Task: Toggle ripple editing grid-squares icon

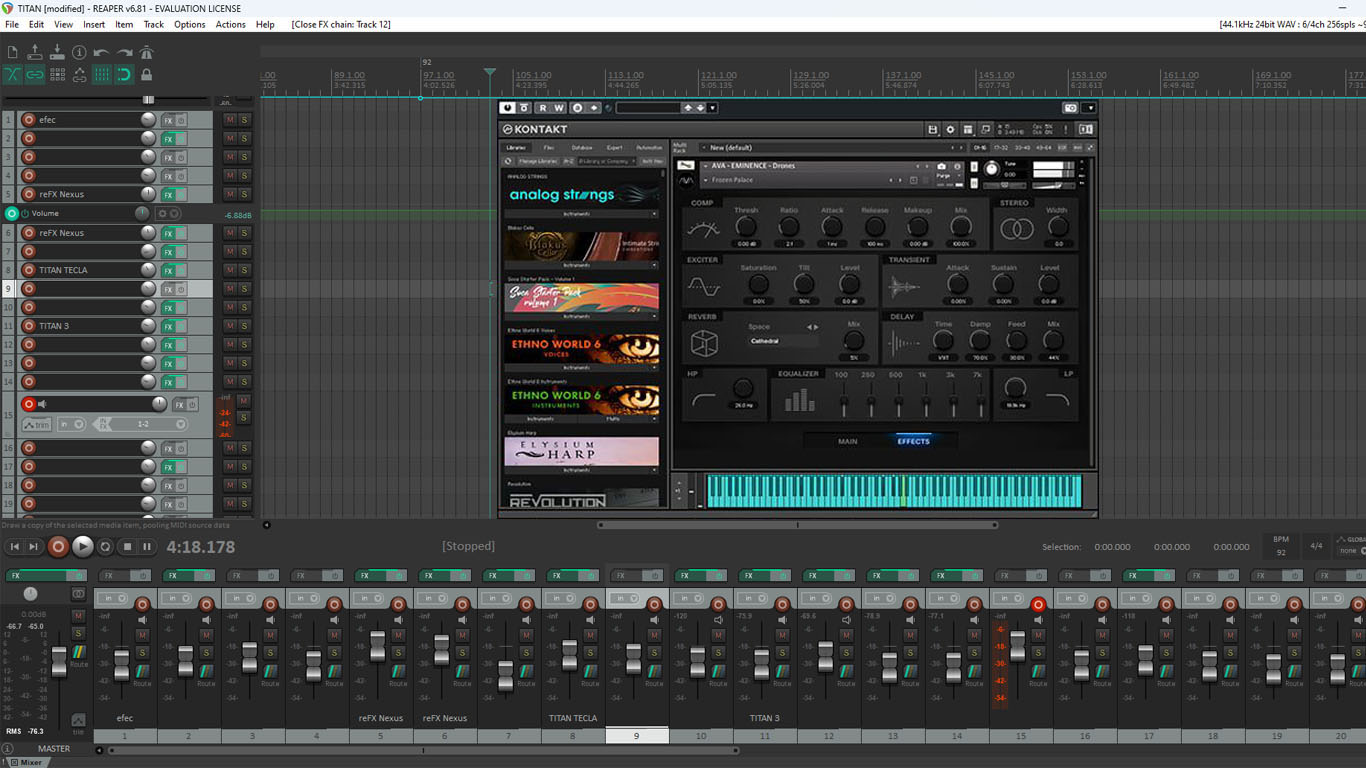Action: tap(57, 74)
